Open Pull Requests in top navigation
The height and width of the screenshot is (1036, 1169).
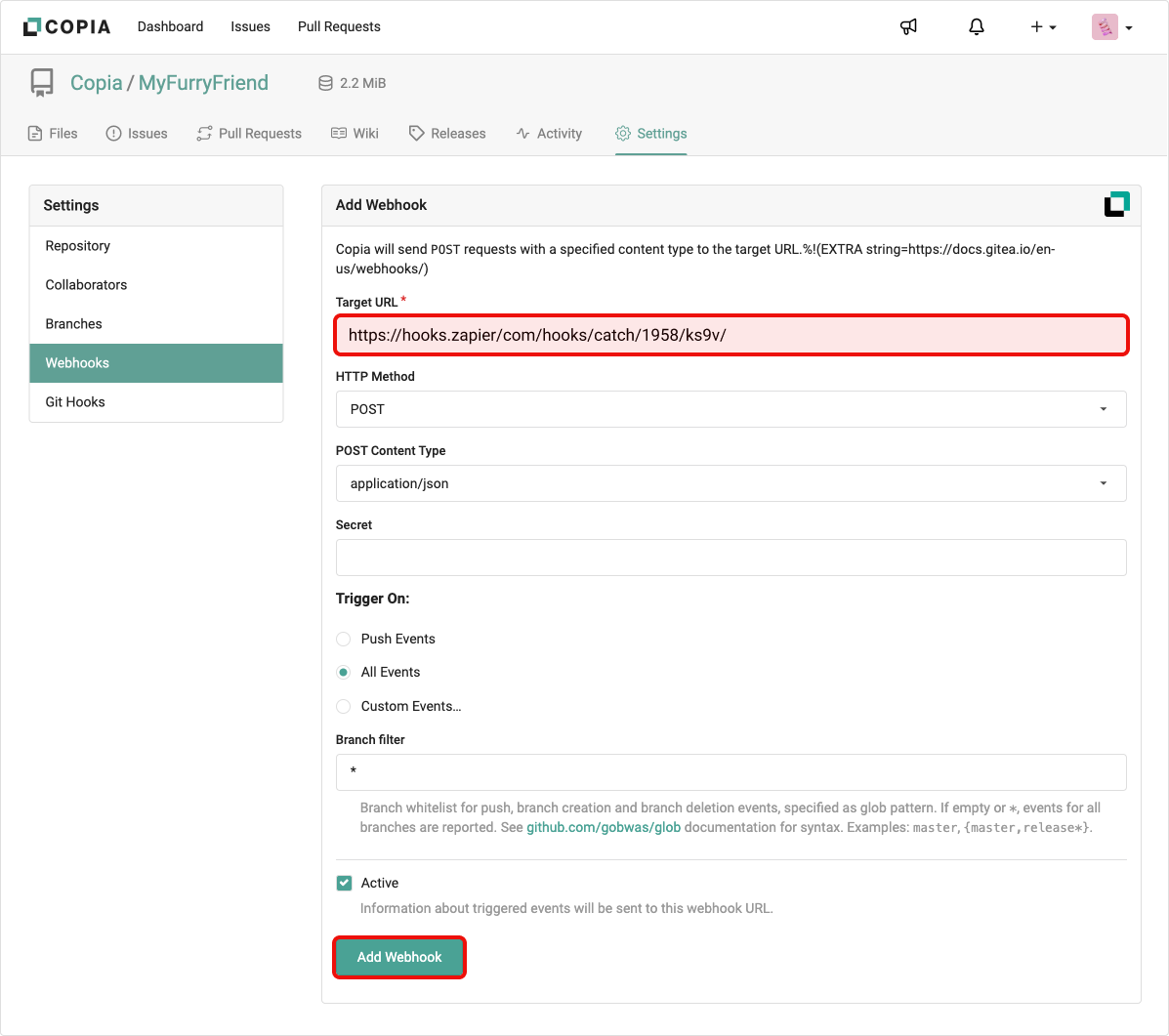(339, 26)
